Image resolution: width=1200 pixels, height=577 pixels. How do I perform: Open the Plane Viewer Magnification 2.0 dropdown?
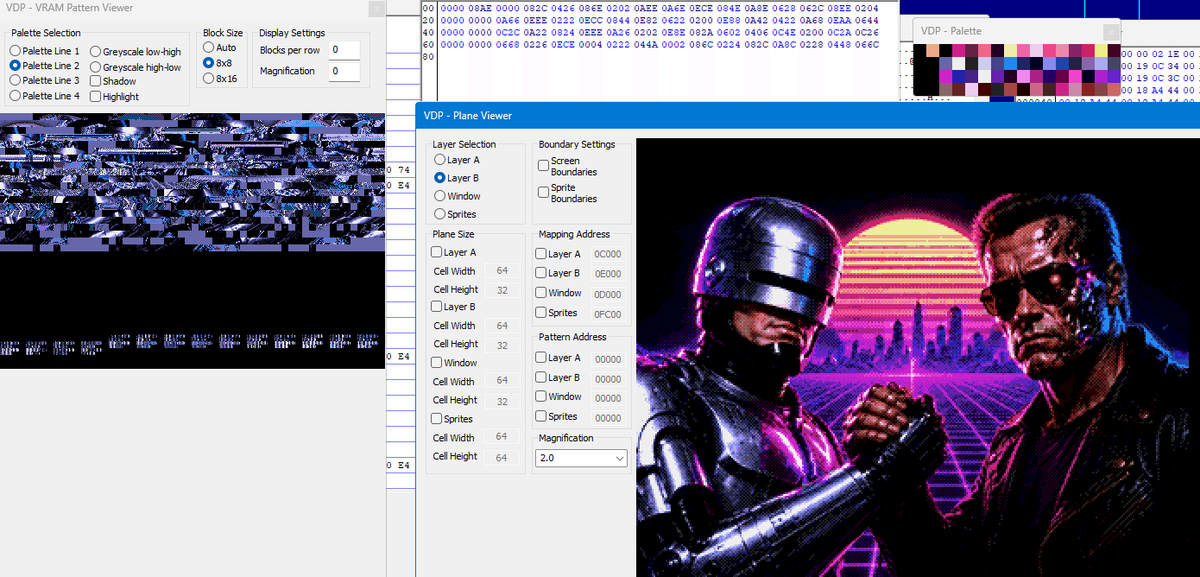coord(581,458)
